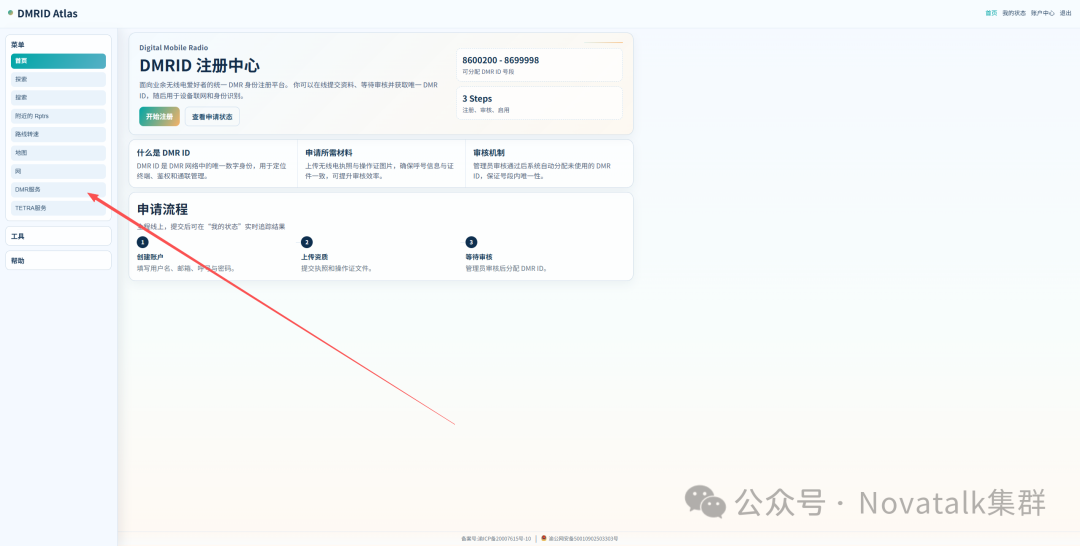The height and width of the screenshot is (546, 1080).
Task: Expand the 帮助 section
Action: (59, 260)
